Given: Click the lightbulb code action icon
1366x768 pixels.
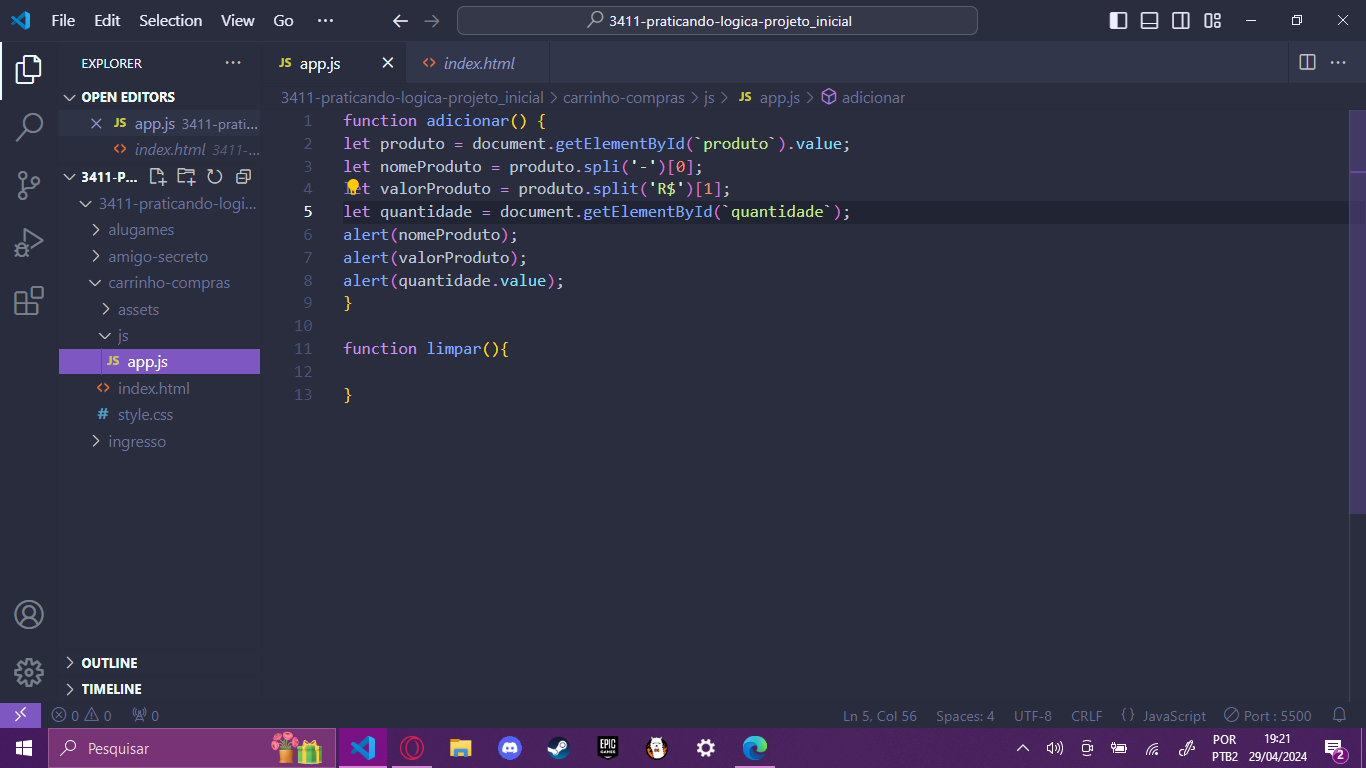Looking at the screenshot, I should (x=352, y=187).
